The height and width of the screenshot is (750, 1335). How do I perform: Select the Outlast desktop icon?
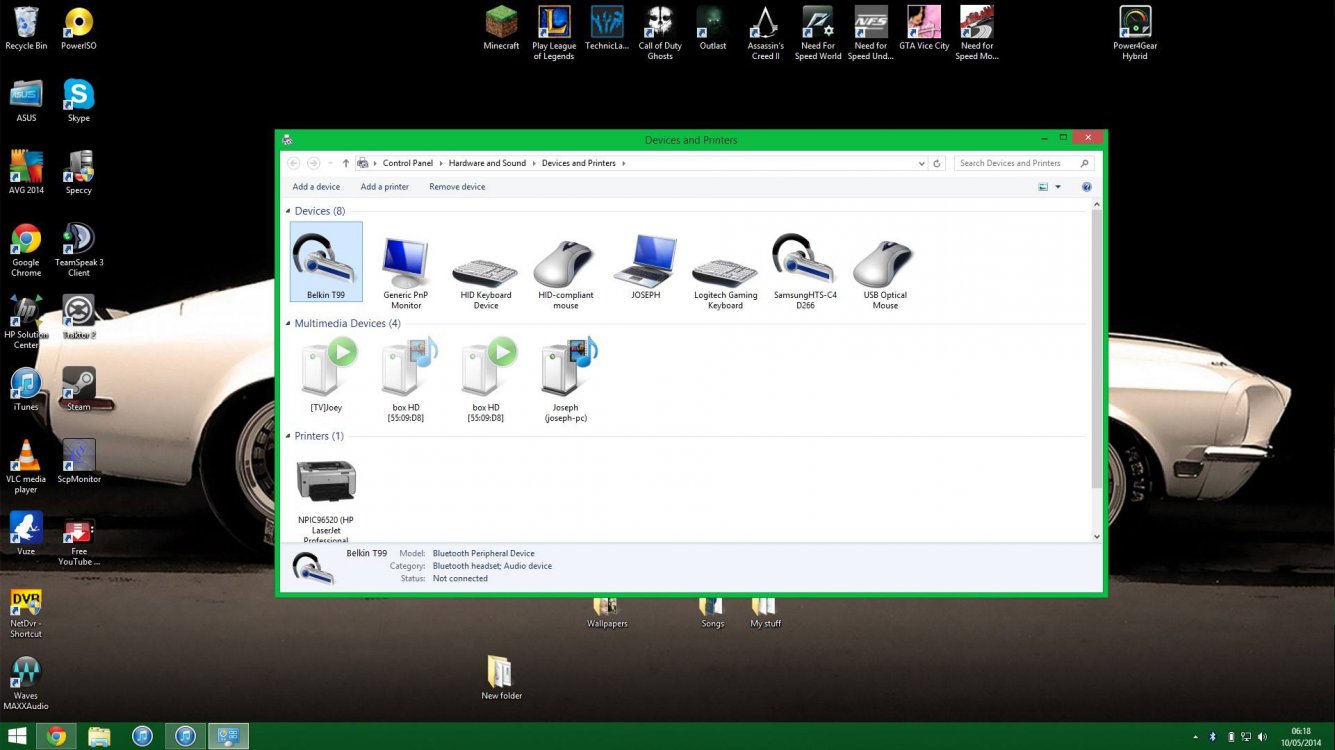pos(713,28)
